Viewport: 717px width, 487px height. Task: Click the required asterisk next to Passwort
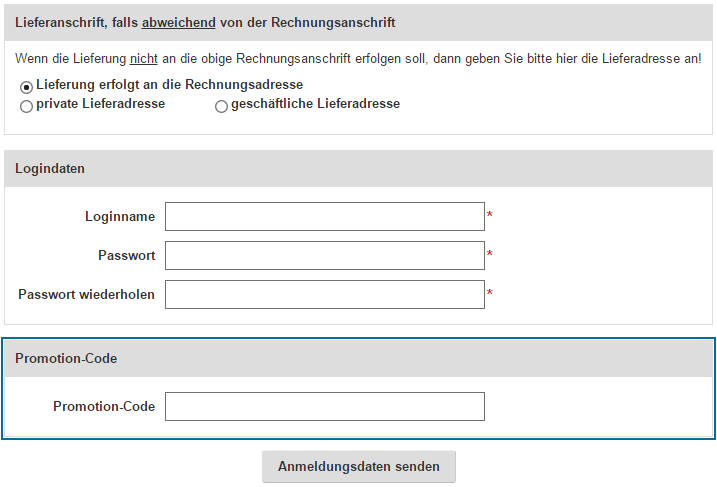(490, 253)
